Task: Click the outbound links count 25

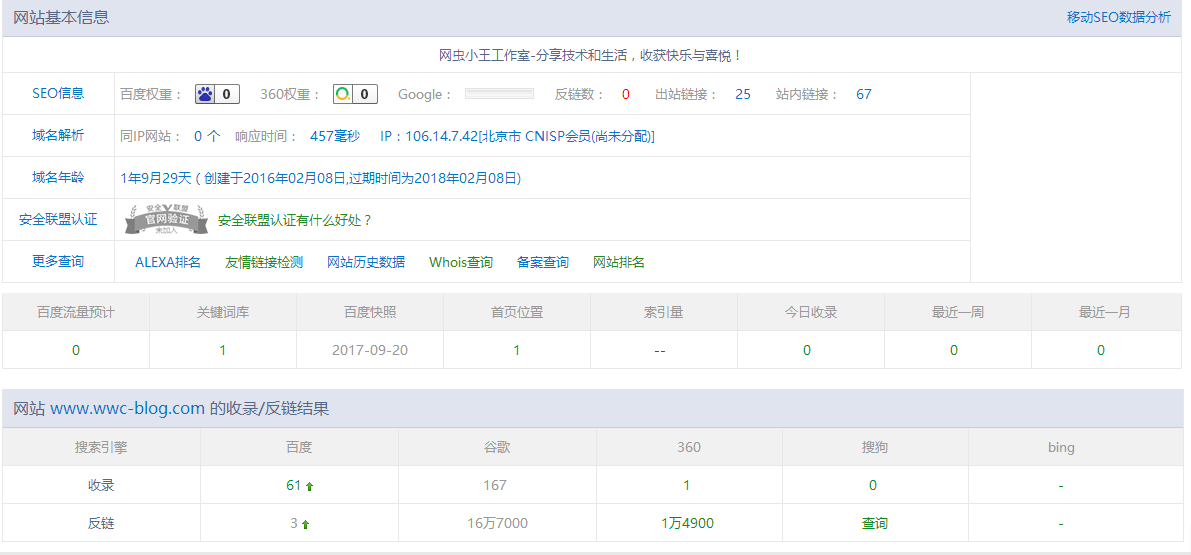Action: point(743,94)
